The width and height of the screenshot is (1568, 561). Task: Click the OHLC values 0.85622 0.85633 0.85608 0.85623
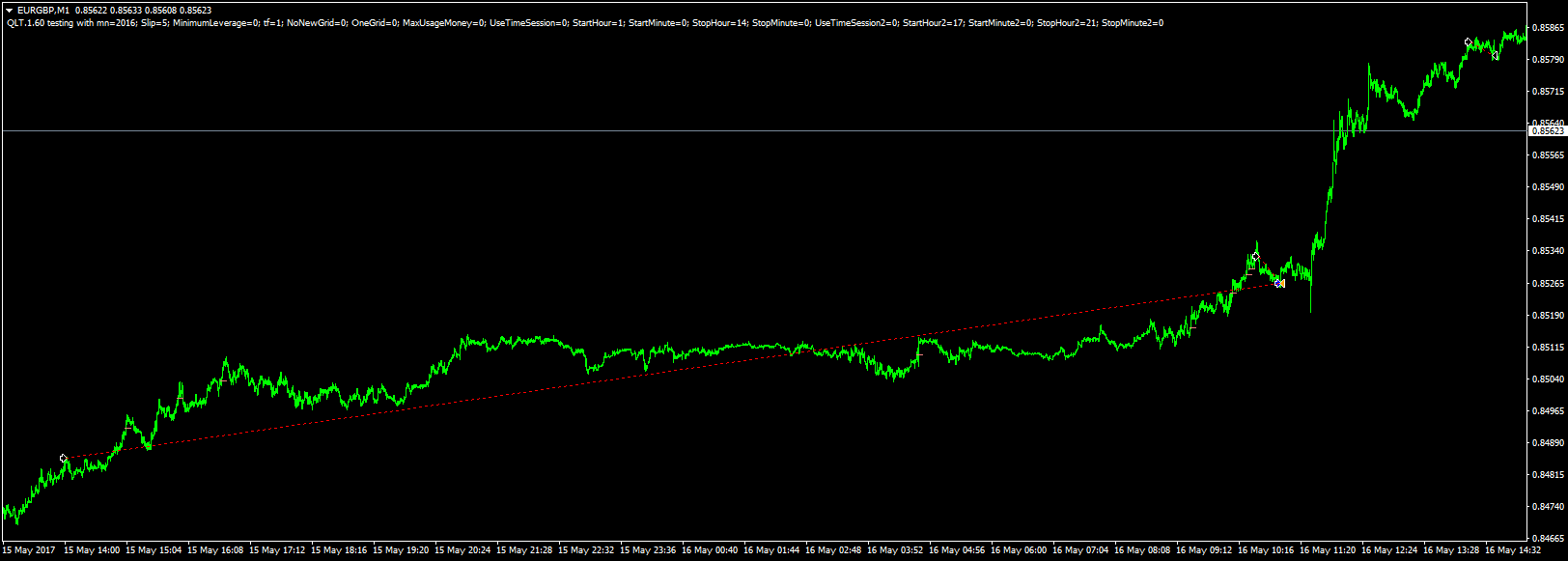[144, 10]
